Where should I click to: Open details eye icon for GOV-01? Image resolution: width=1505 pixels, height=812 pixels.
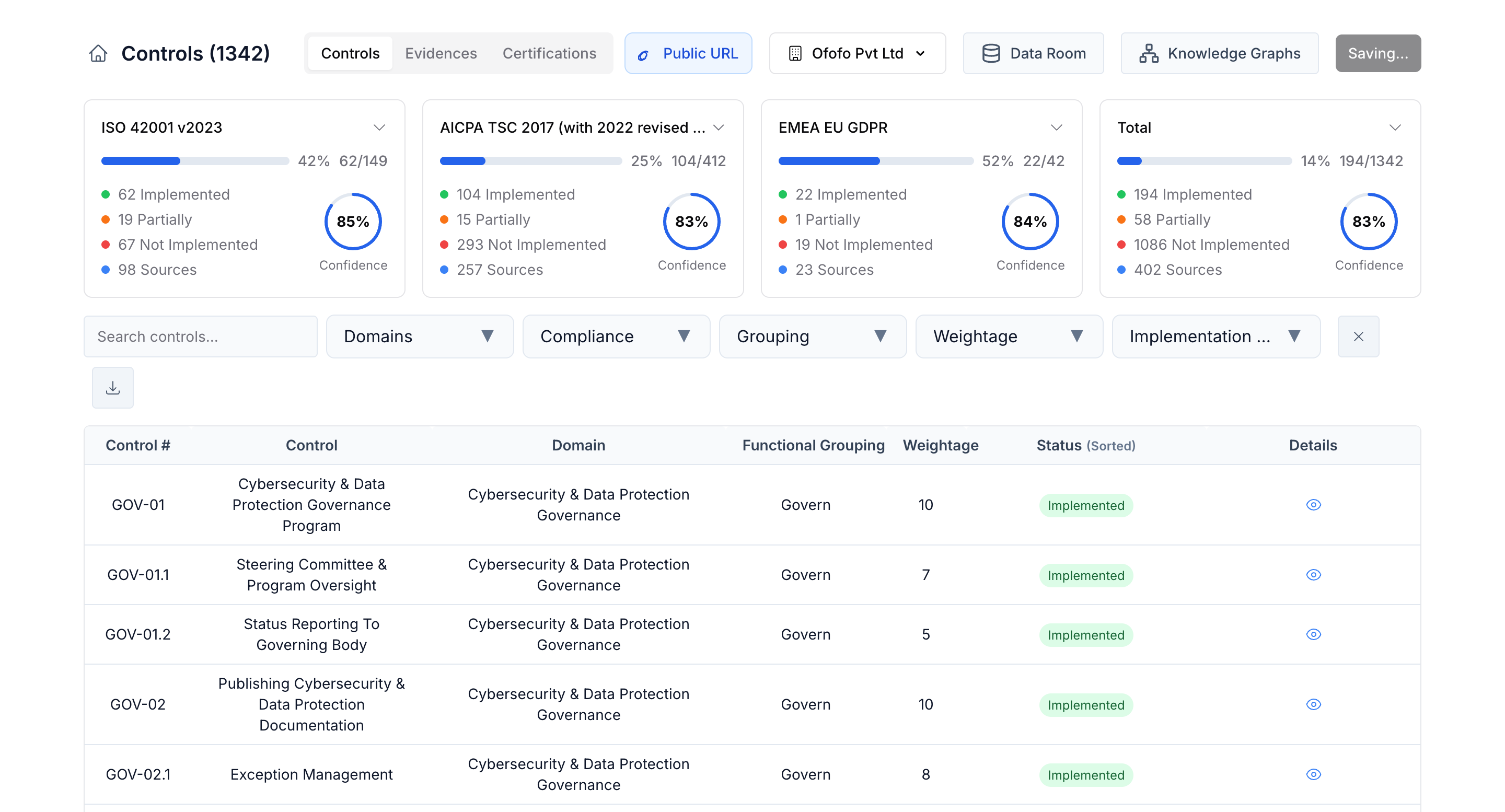coord(1313,505)
